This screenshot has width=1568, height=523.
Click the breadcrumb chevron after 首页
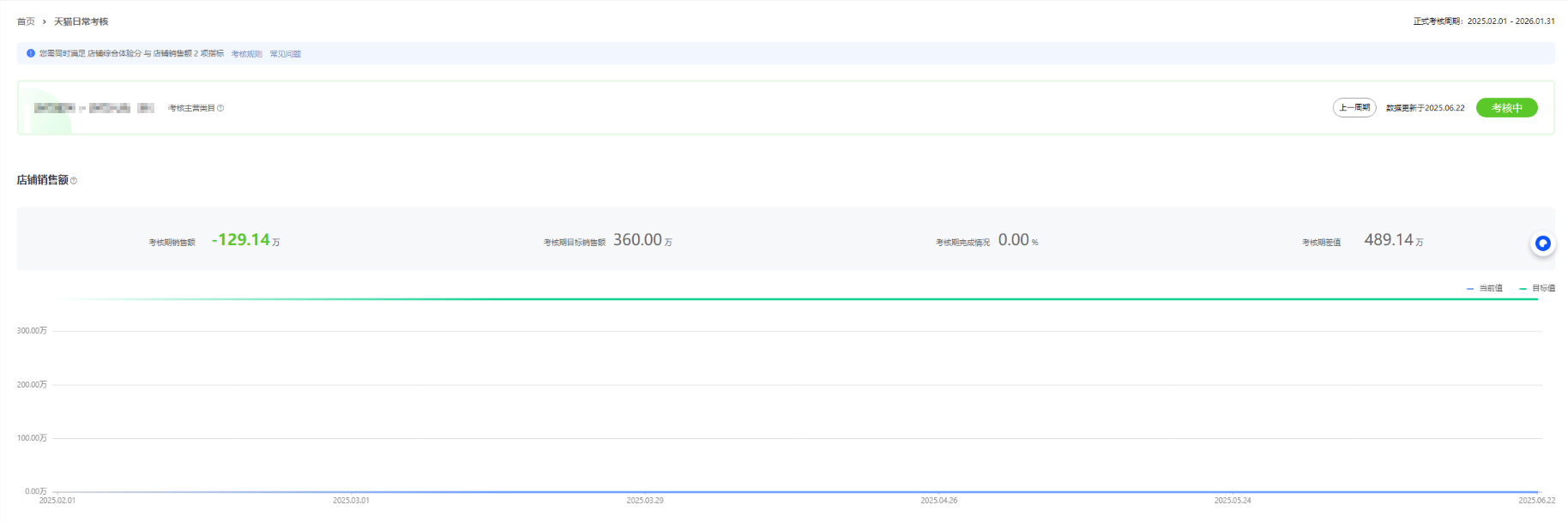pos(45,21)
